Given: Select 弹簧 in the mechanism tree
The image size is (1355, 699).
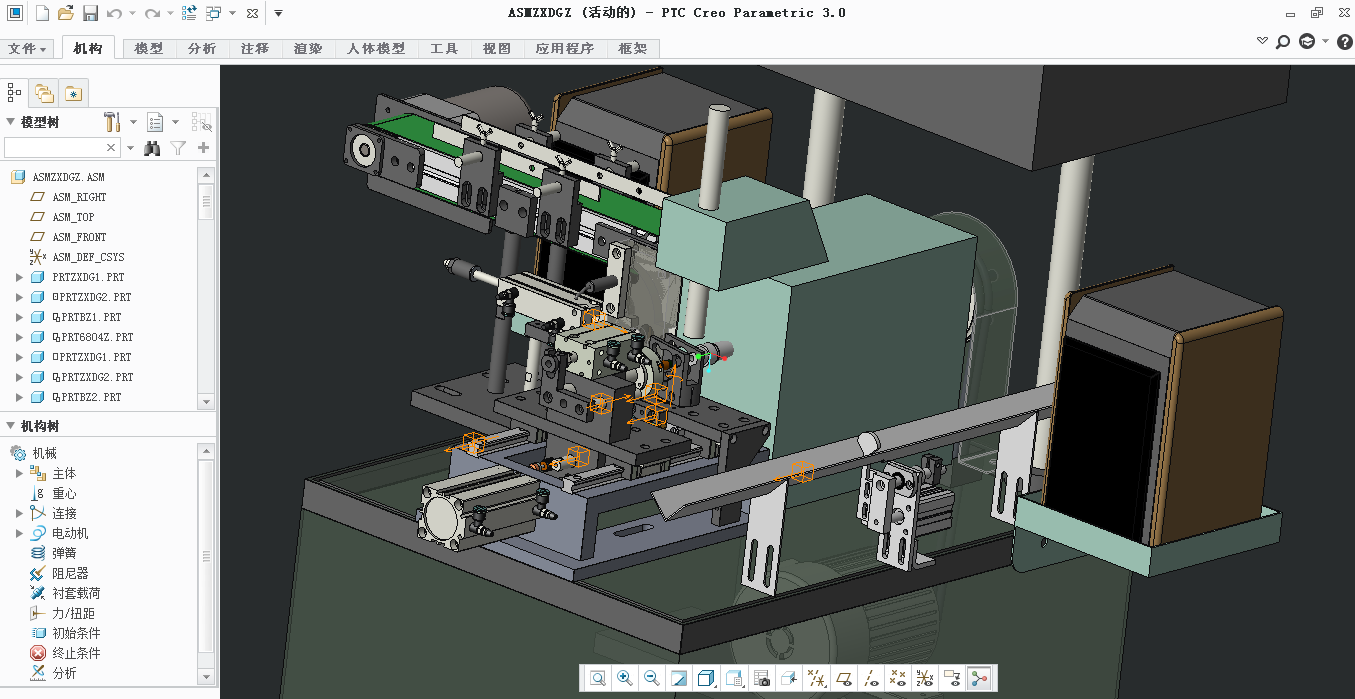Looking at the screenshot, I should 64,553.
